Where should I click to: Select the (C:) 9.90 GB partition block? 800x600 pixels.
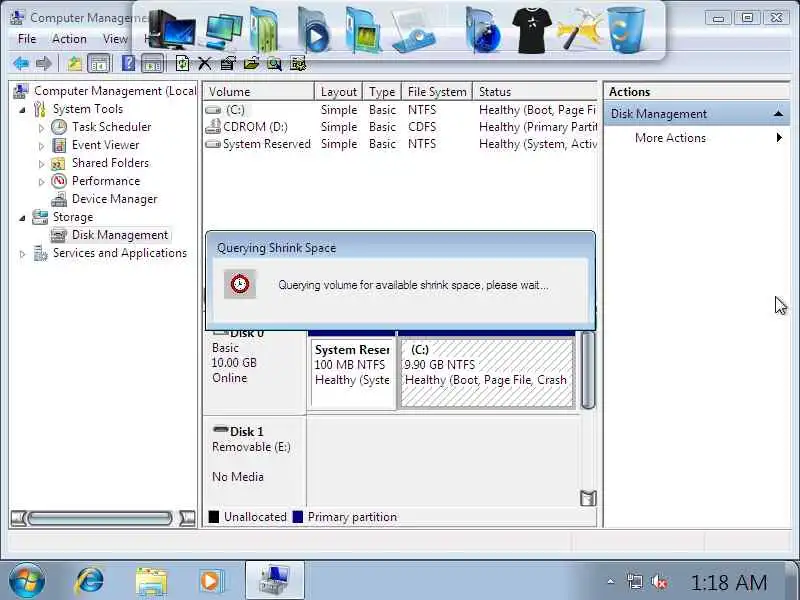(x=486, y=373)
